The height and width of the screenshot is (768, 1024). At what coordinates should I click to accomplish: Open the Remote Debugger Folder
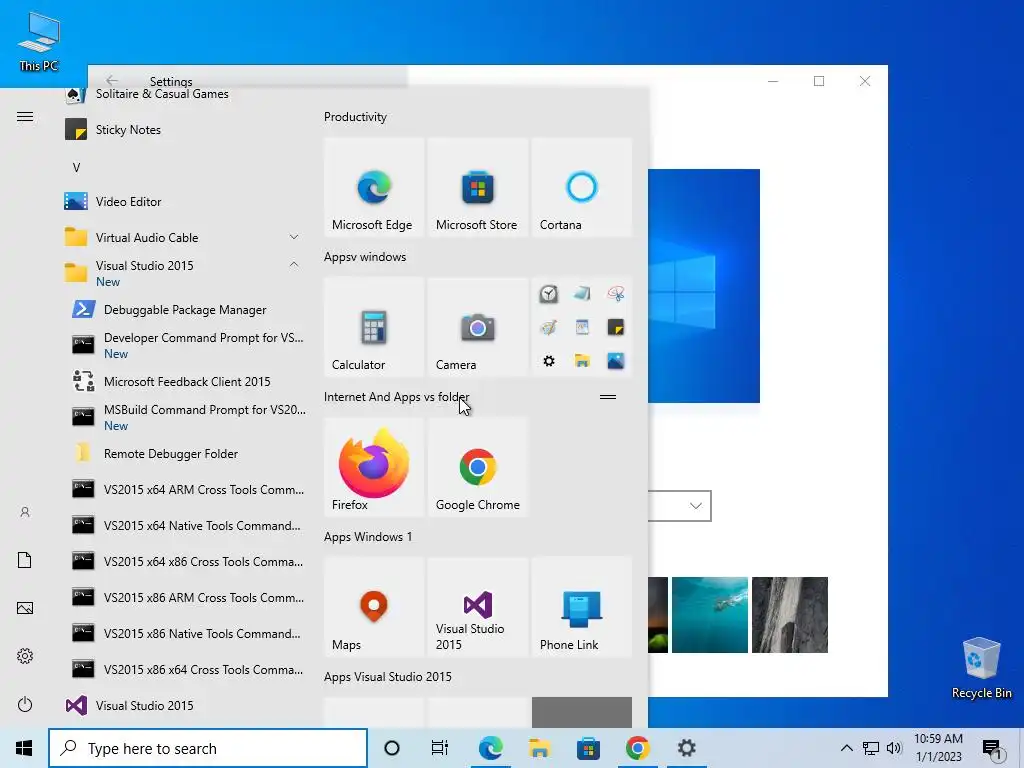(x=185, y=453)
